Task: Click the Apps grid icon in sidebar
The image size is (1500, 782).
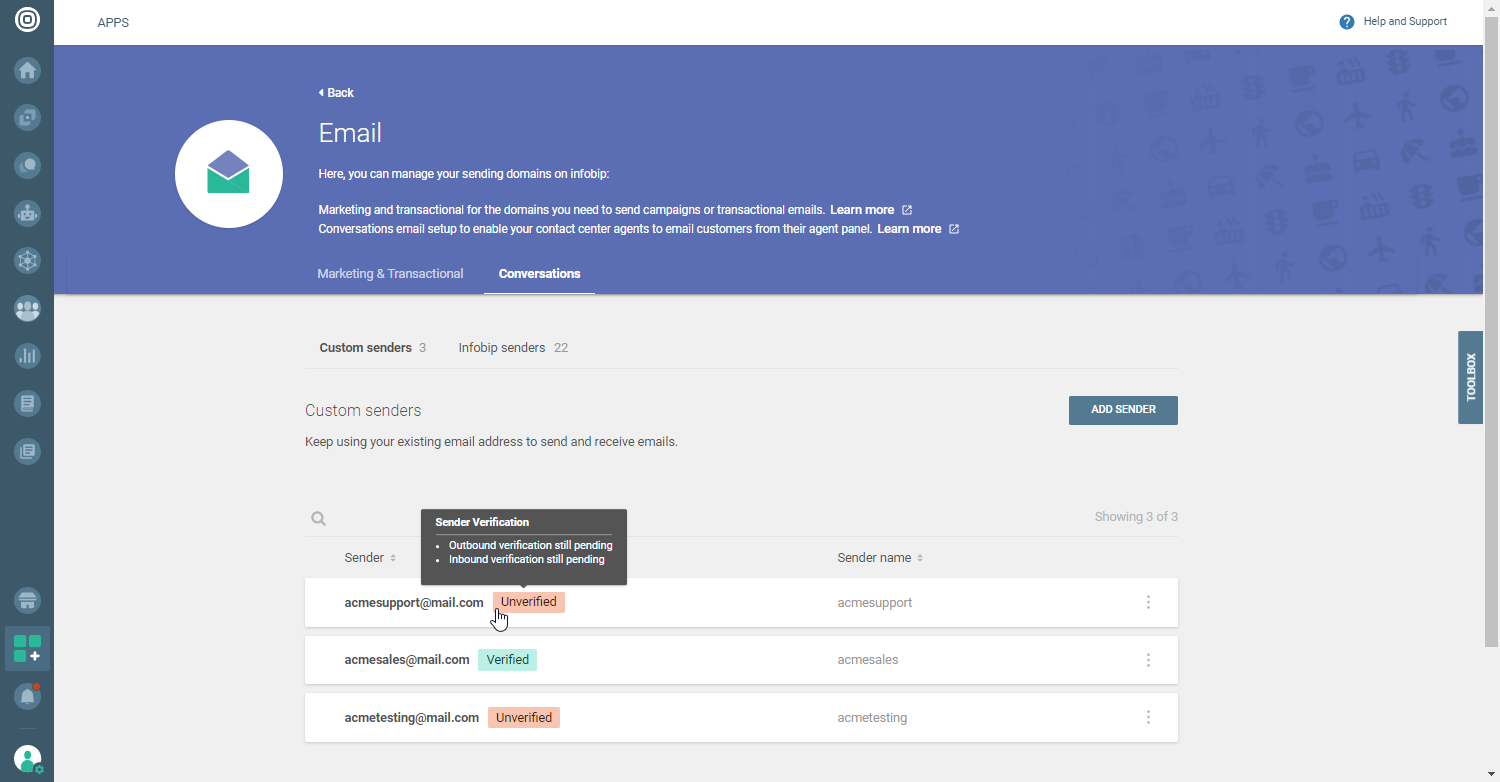Action: click(x=27, y=648)
